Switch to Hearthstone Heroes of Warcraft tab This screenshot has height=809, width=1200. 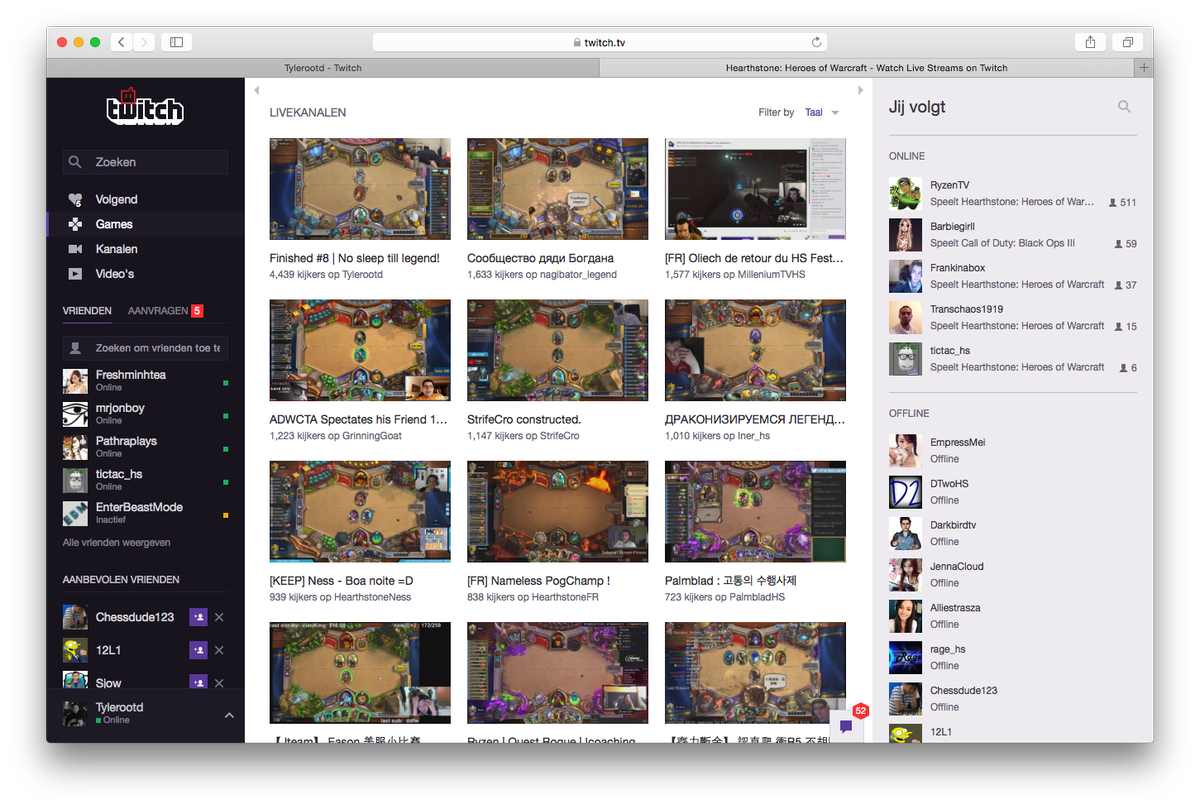click(866, 68)
